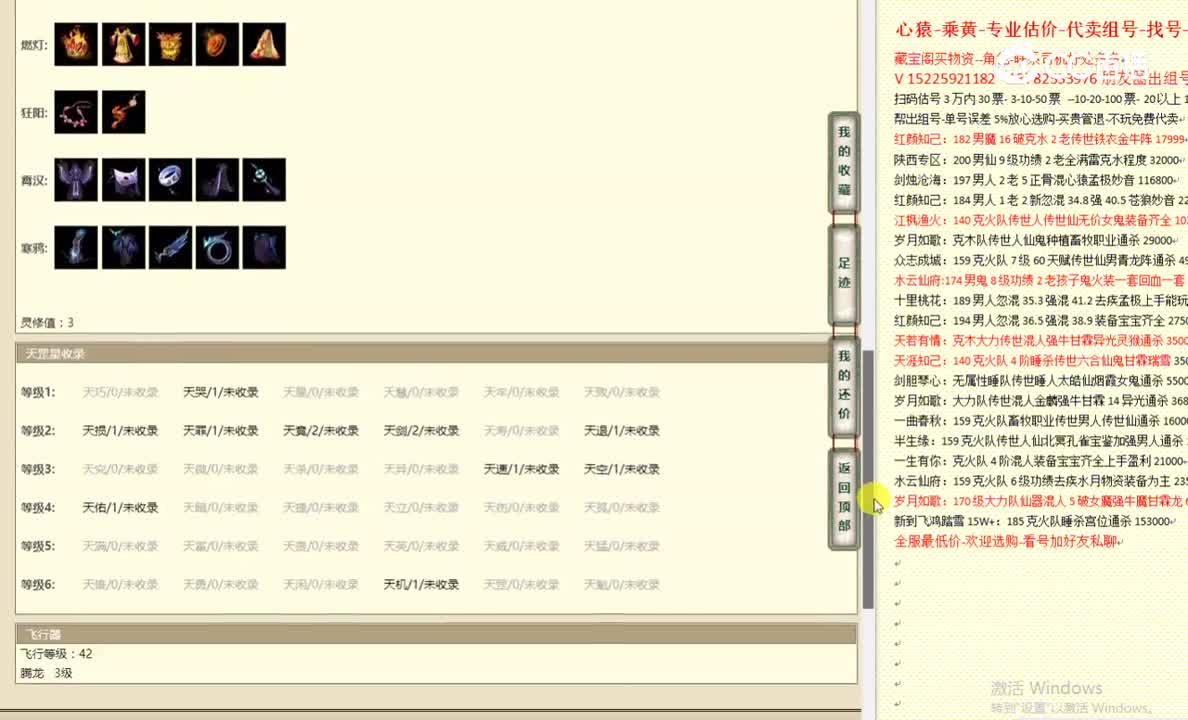Image resolution: width=1188 pixels, height=720 pixels.
Task: Open 我的还价 side button
Action: pos(844,385)
